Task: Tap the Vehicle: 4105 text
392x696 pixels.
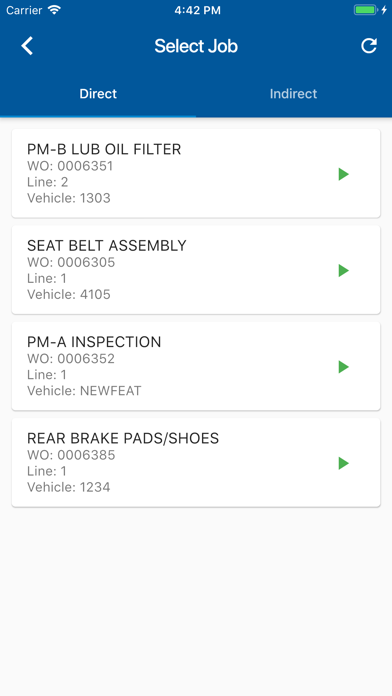Action: pyautogui.click(x=69, y=294)
